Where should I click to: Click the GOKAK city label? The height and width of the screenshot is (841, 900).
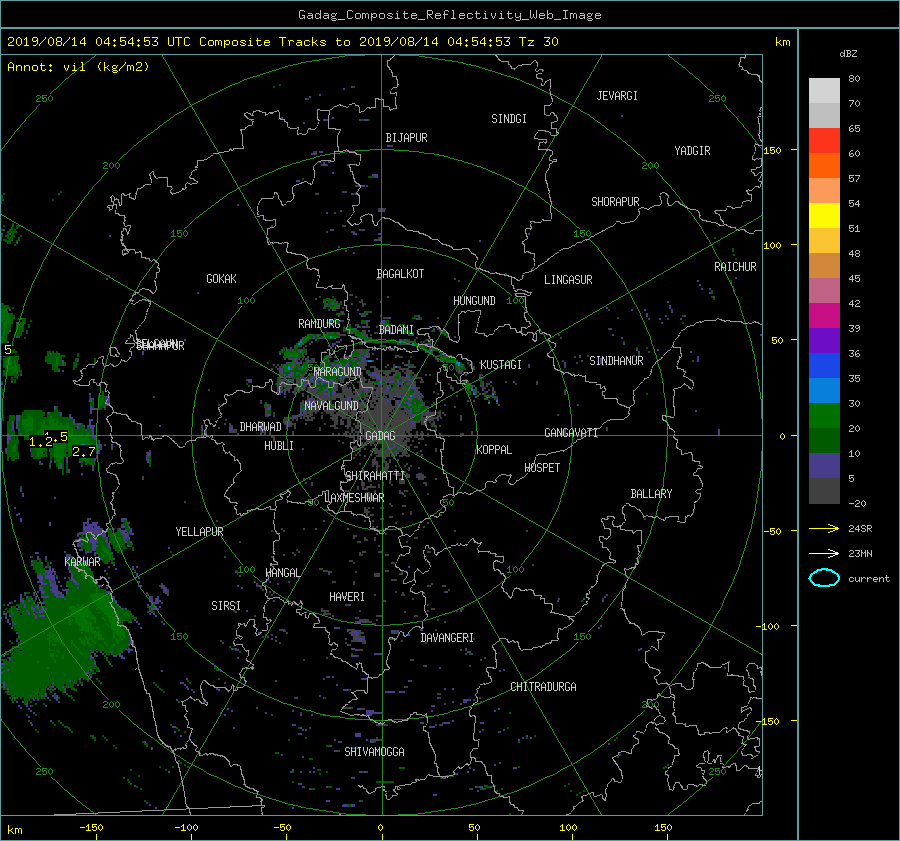coord(221,278)
